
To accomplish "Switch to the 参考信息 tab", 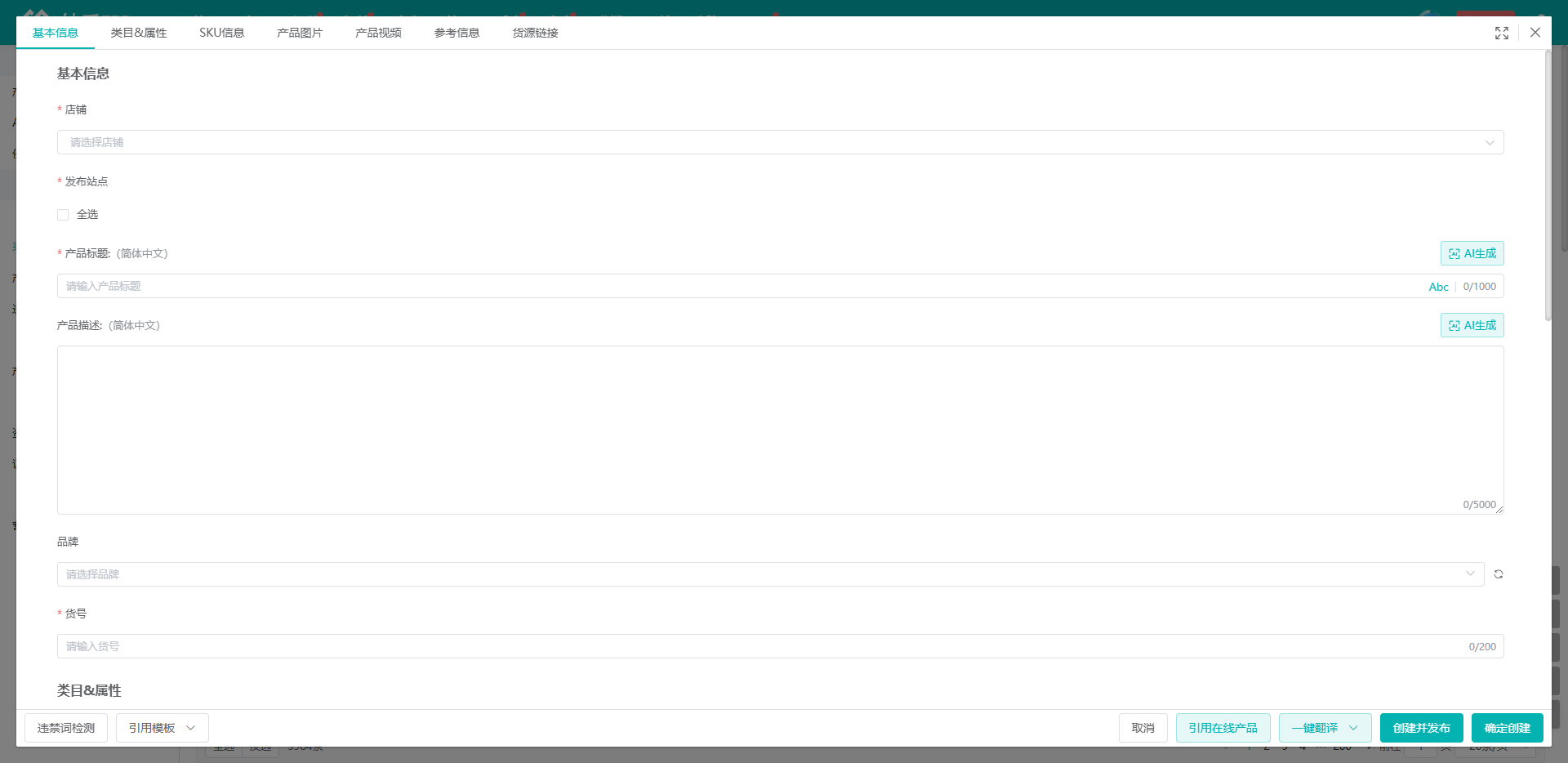I will tap(457, 33).
